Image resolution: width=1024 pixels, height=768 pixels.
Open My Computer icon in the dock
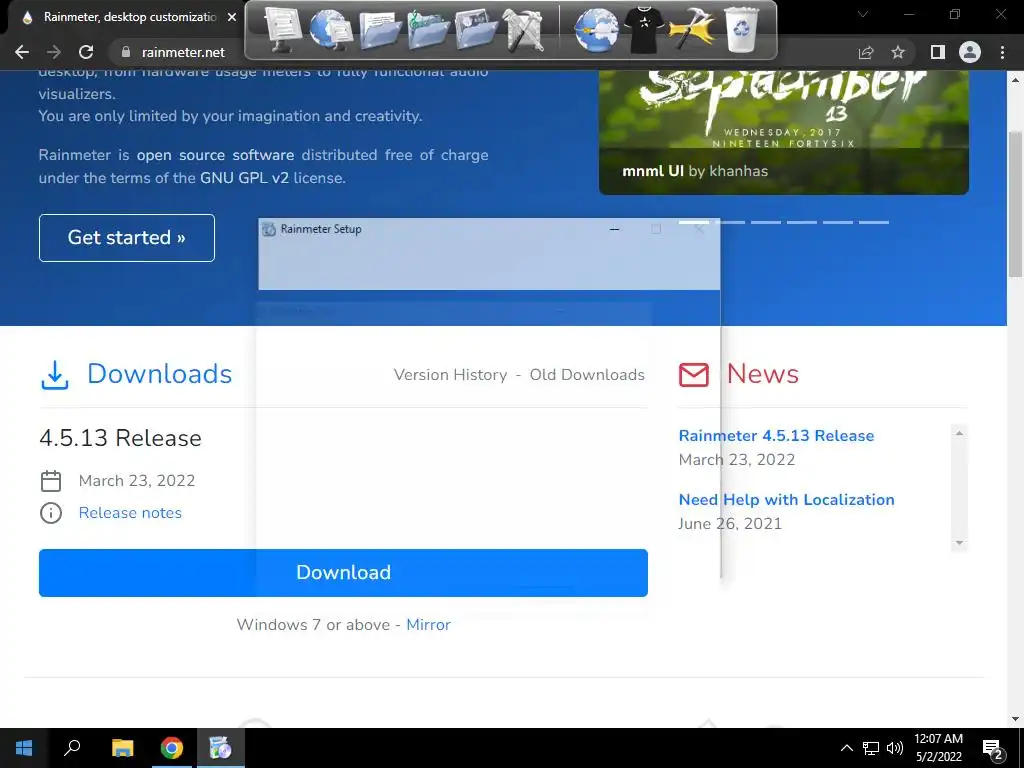(282, 28)
